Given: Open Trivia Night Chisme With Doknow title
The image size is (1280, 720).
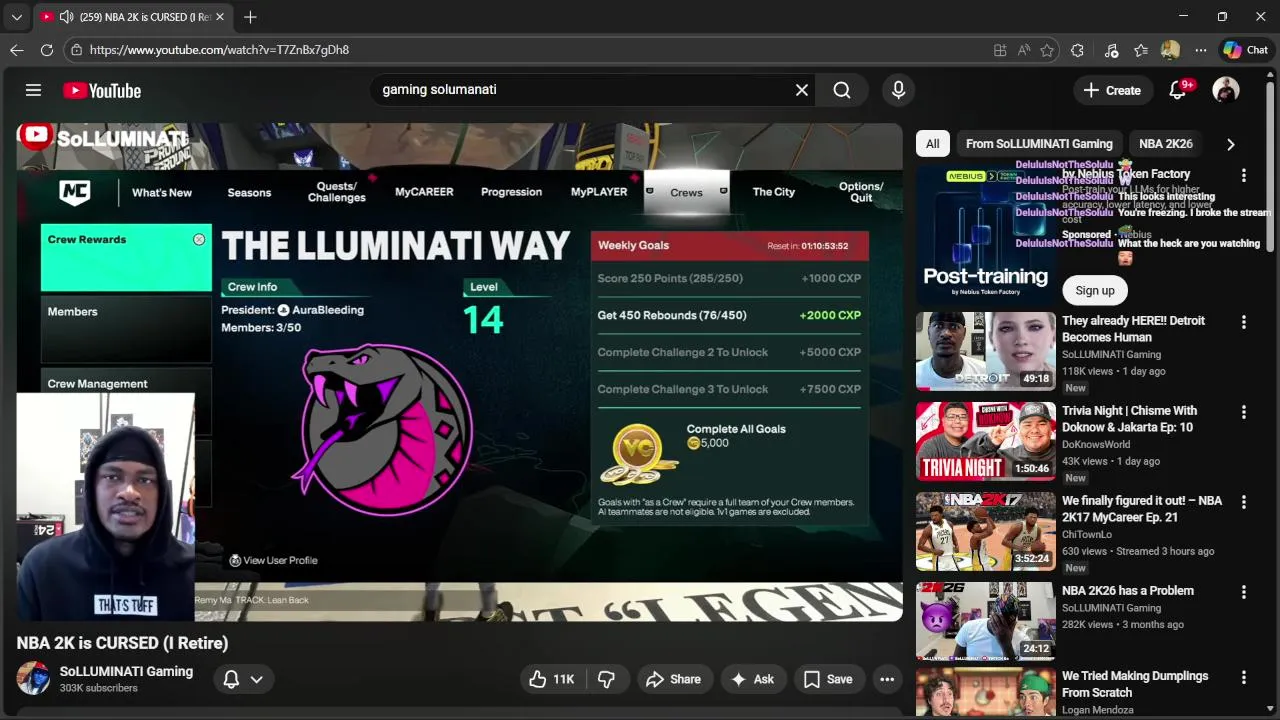Looking at the screenshot, I should tap(1129, 419).
